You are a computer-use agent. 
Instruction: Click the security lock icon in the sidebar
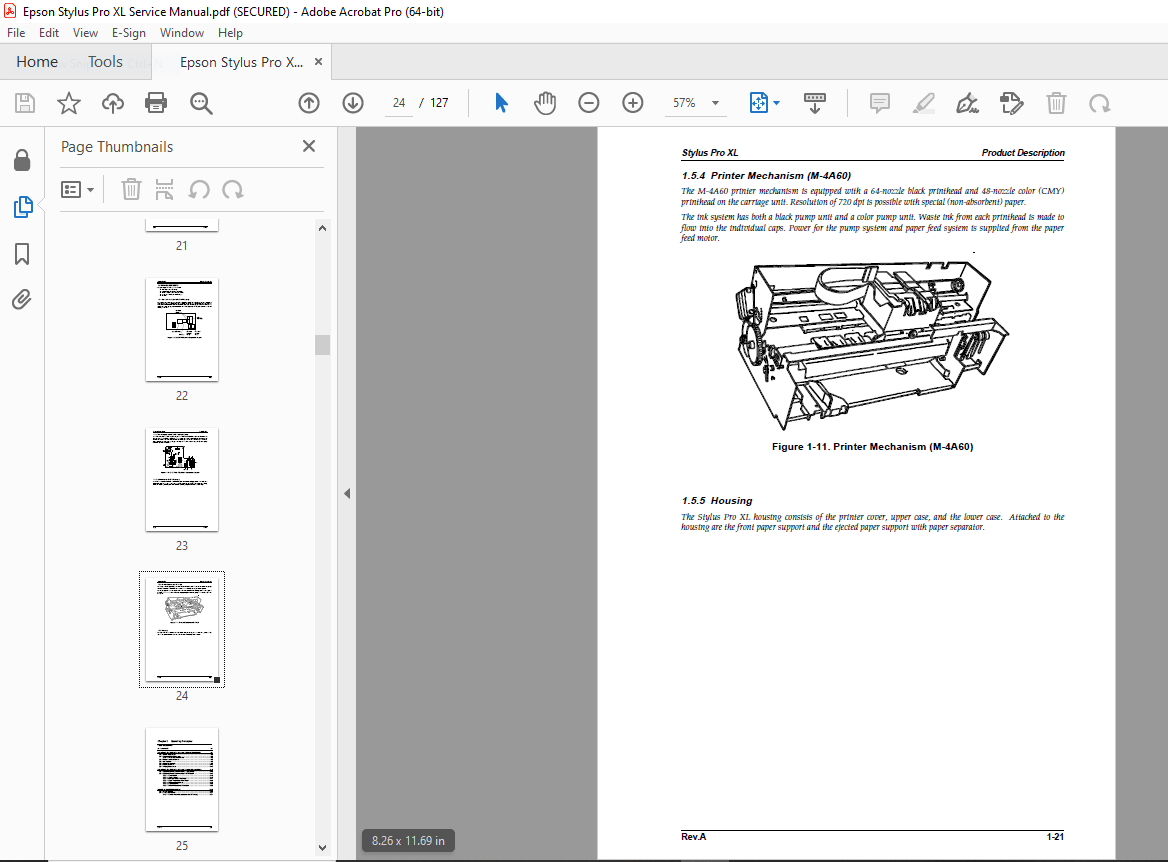pos(24,160)
